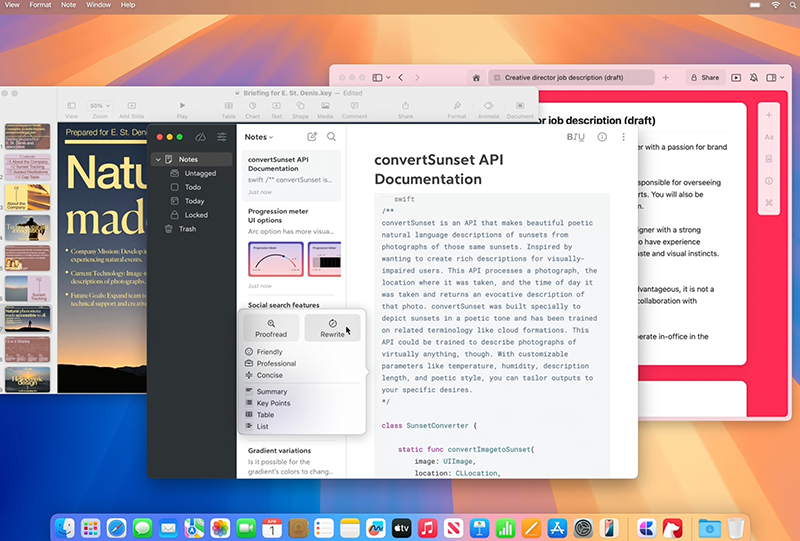Click the Shape icon in Keynote toolbar
This screenshot has height=541, width=800.
click(301, 106)
